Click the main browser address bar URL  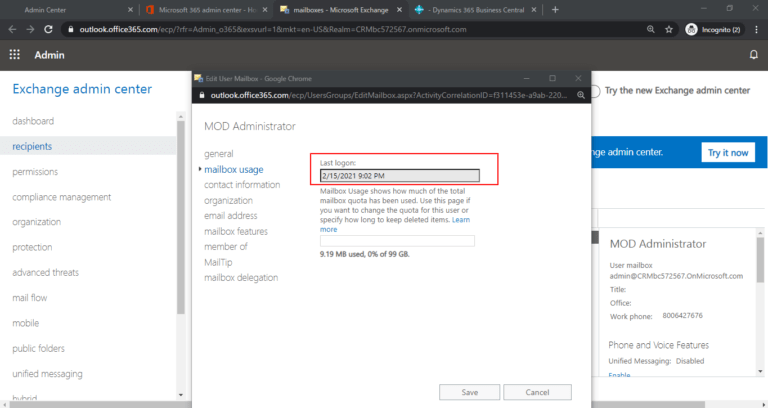coord(273,29)
